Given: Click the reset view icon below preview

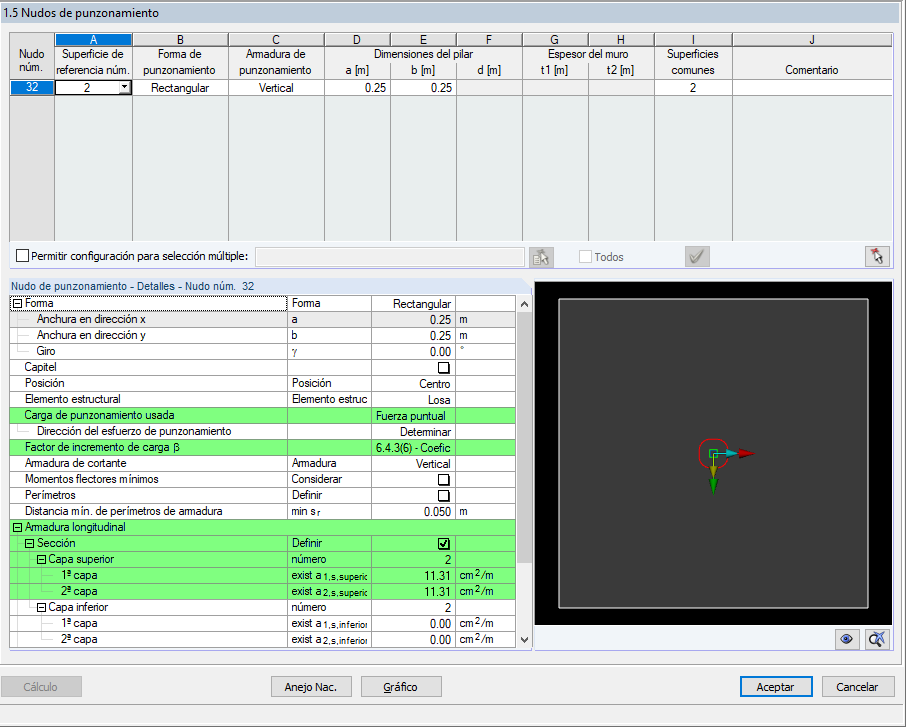Looking at the screenshot, I should point(877,639).
